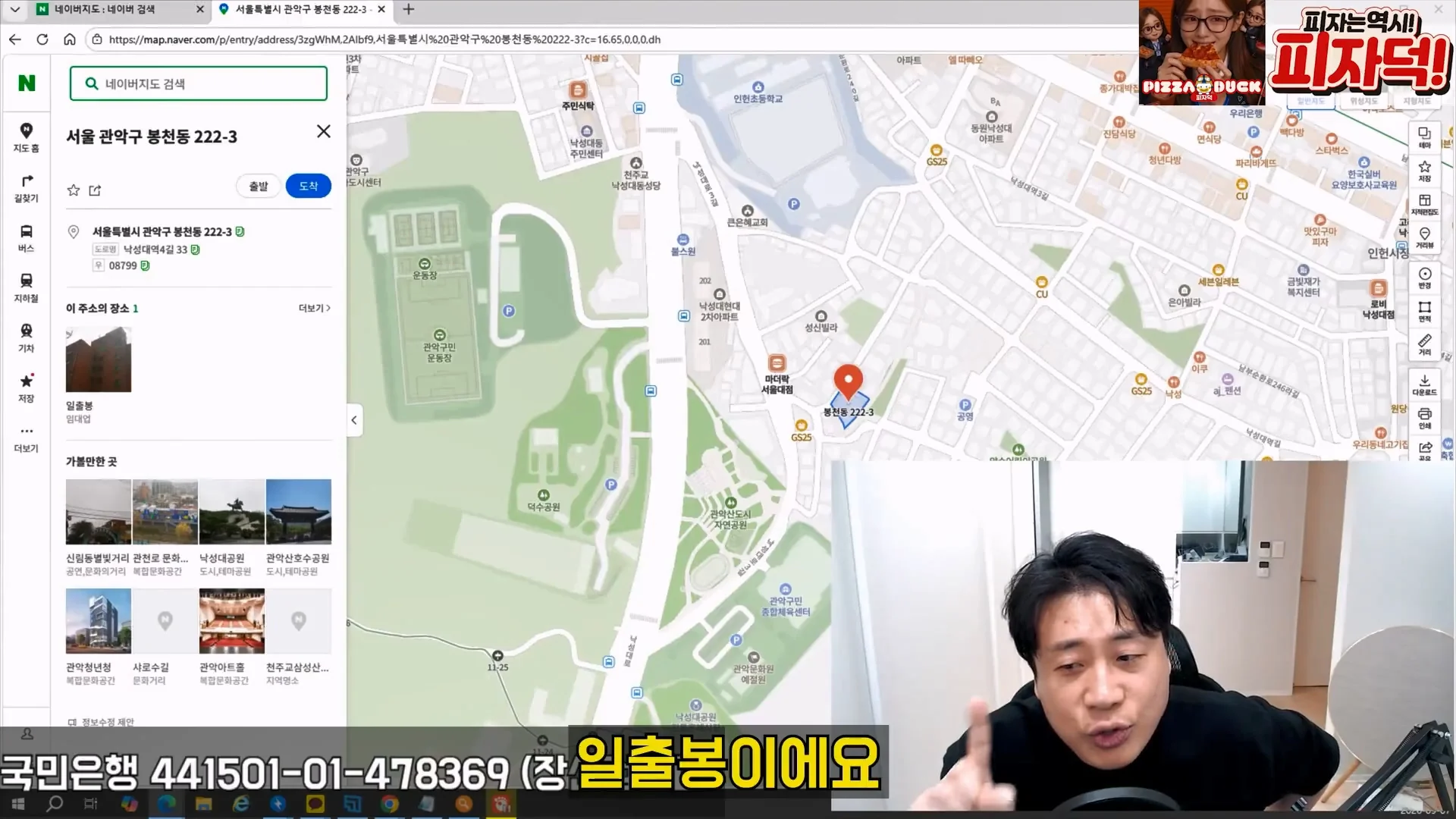The width and height of the screenshot is (1456, 819).
Task: Select the 면적 area measuring tool
Action: pos(1424,311)
